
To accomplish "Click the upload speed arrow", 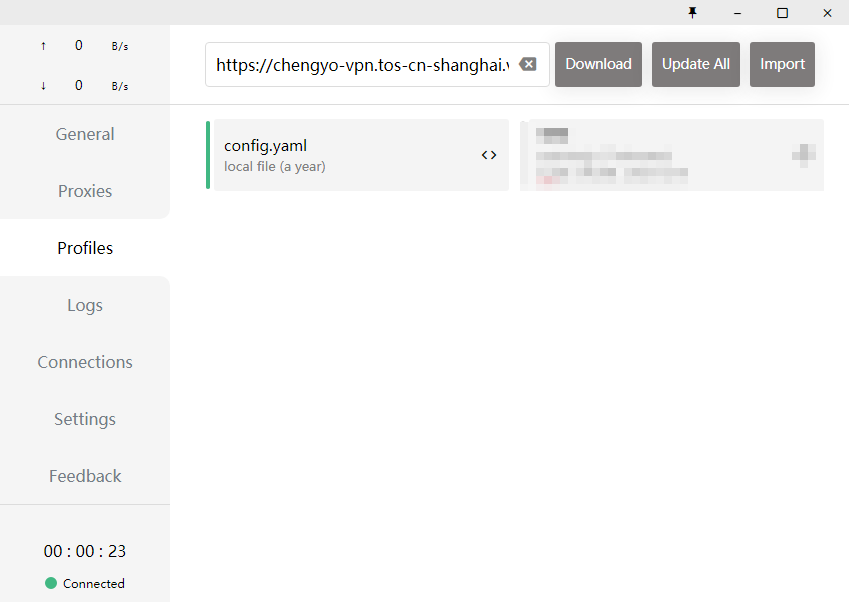I will (43, 46).
